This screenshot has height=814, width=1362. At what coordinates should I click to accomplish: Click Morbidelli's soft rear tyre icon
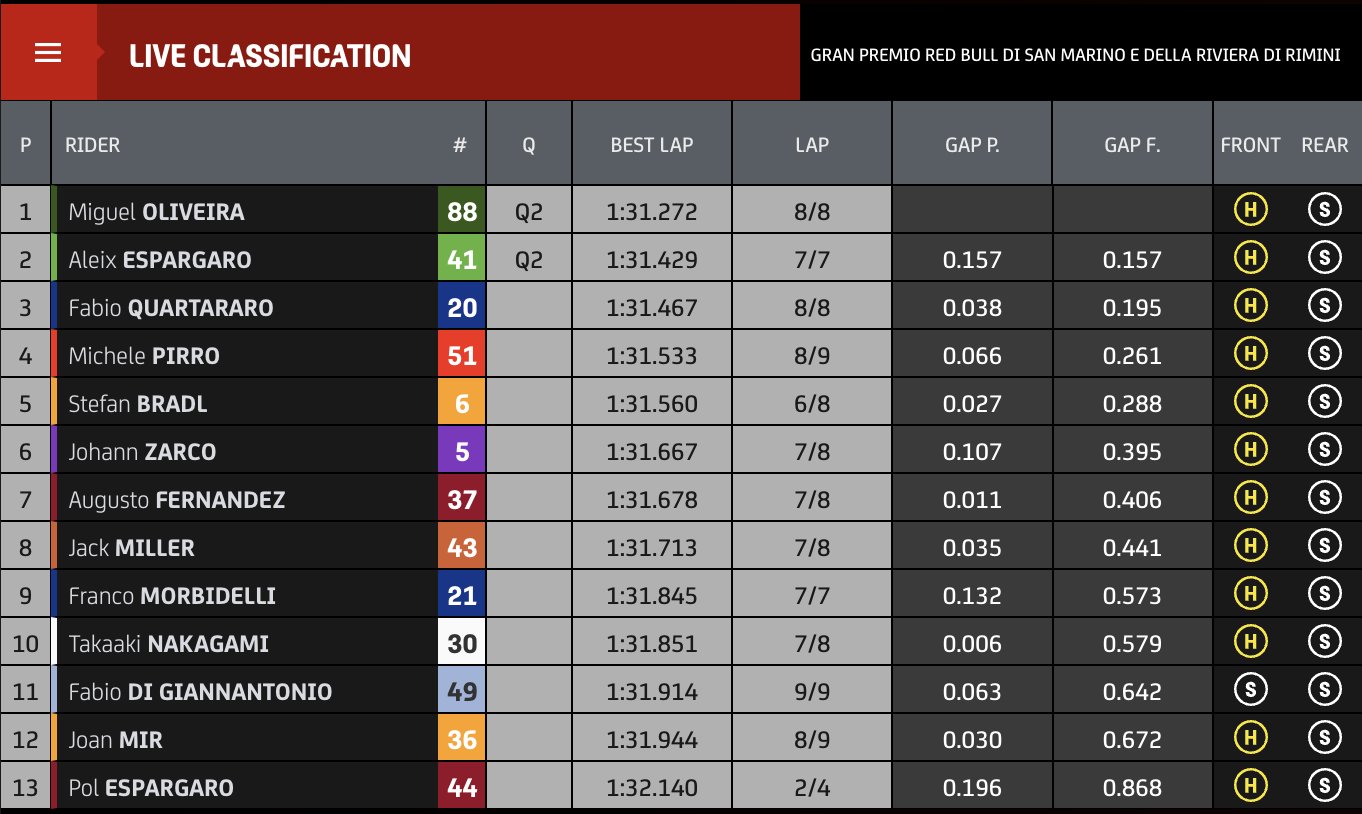[1324, 594]
